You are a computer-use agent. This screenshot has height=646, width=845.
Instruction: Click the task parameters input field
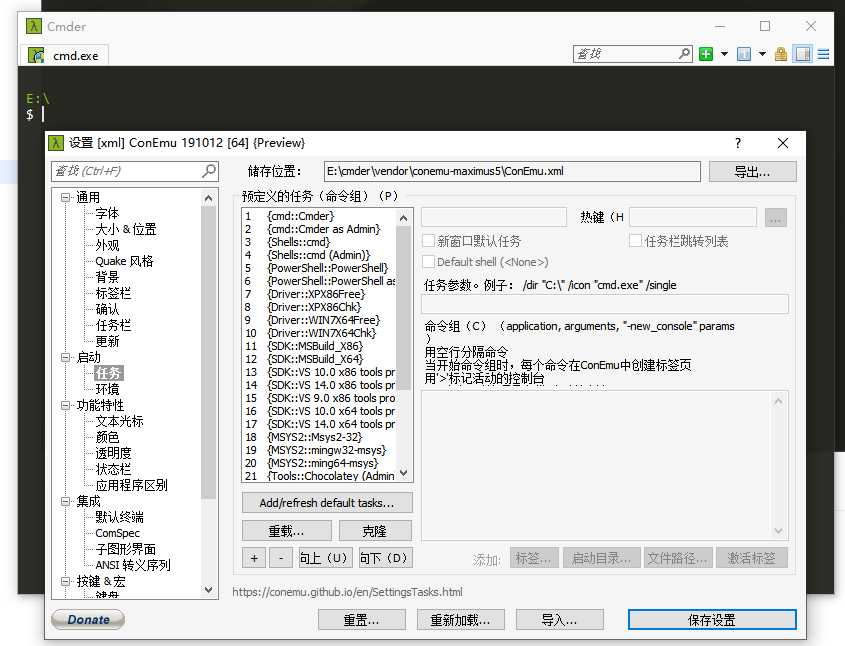pos(605,304)
